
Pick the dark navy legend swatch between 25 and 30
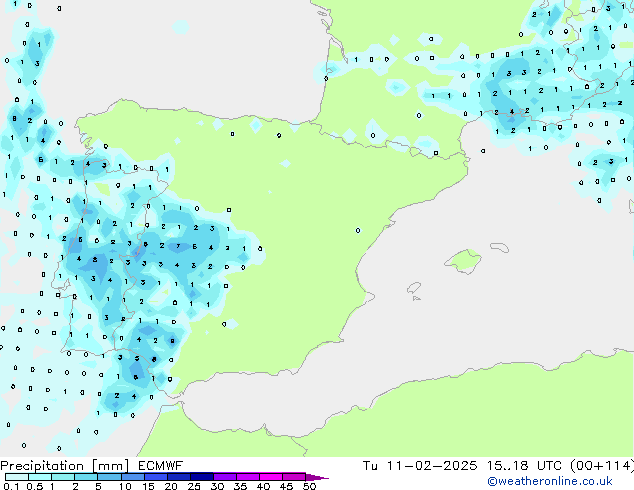(x=202, y=477)
